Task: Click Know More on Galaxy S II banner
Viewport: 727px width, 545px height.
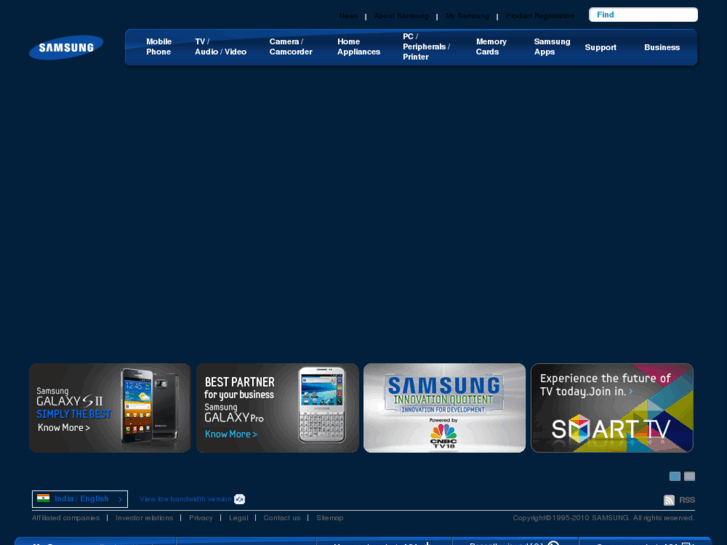Action: point(64,428)
